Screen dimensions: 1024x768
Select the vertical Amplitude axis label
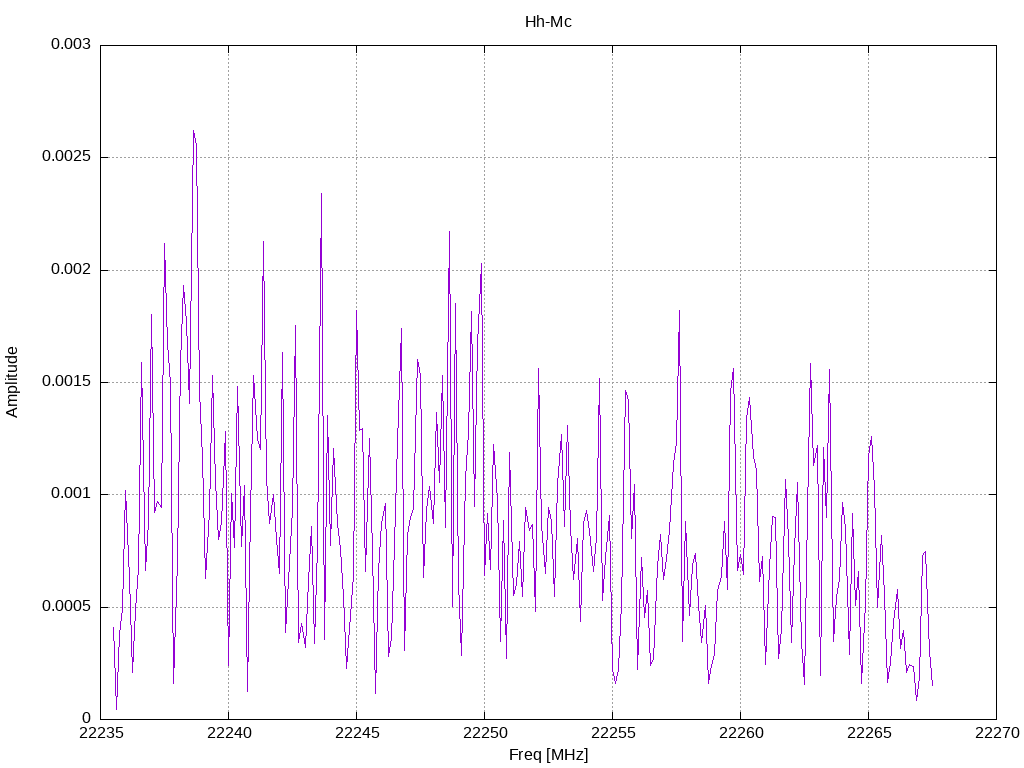tap(12, 382)
